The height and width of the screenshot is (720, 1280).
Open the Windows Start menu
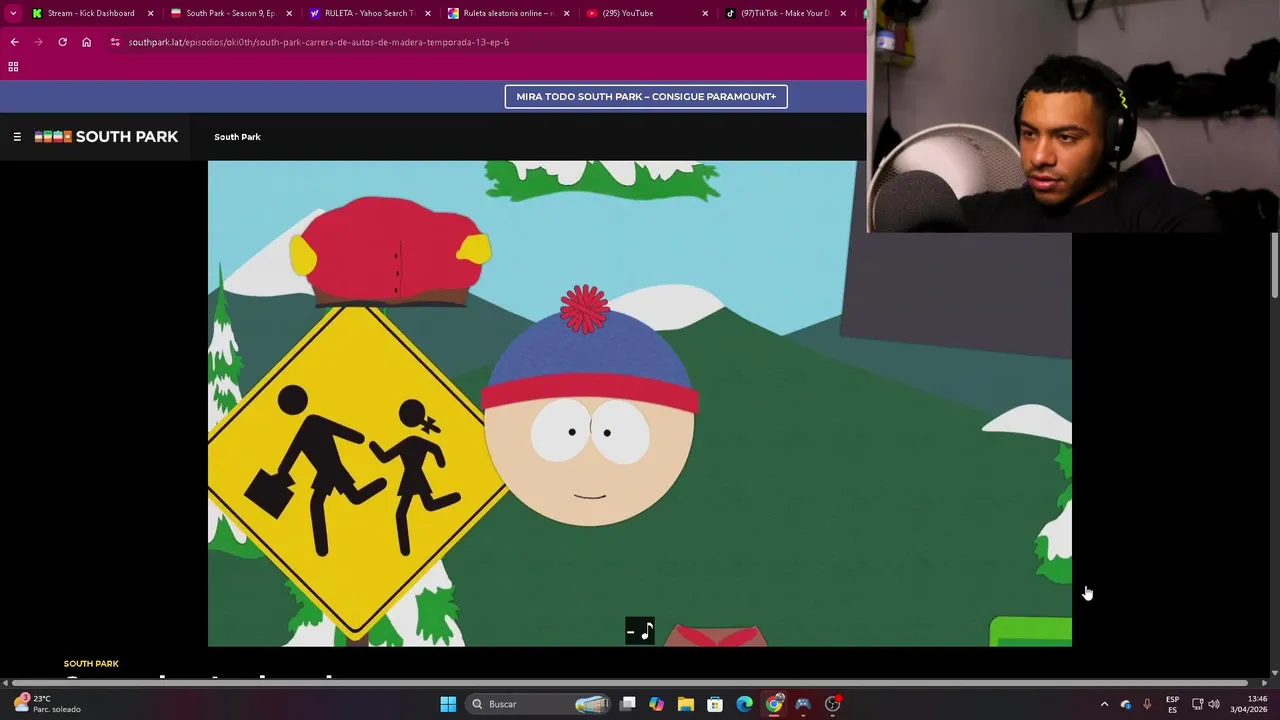click(448, 704)
